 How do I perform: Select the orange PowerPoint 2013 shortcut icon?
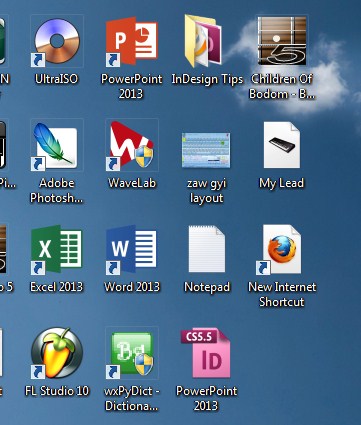132,41
